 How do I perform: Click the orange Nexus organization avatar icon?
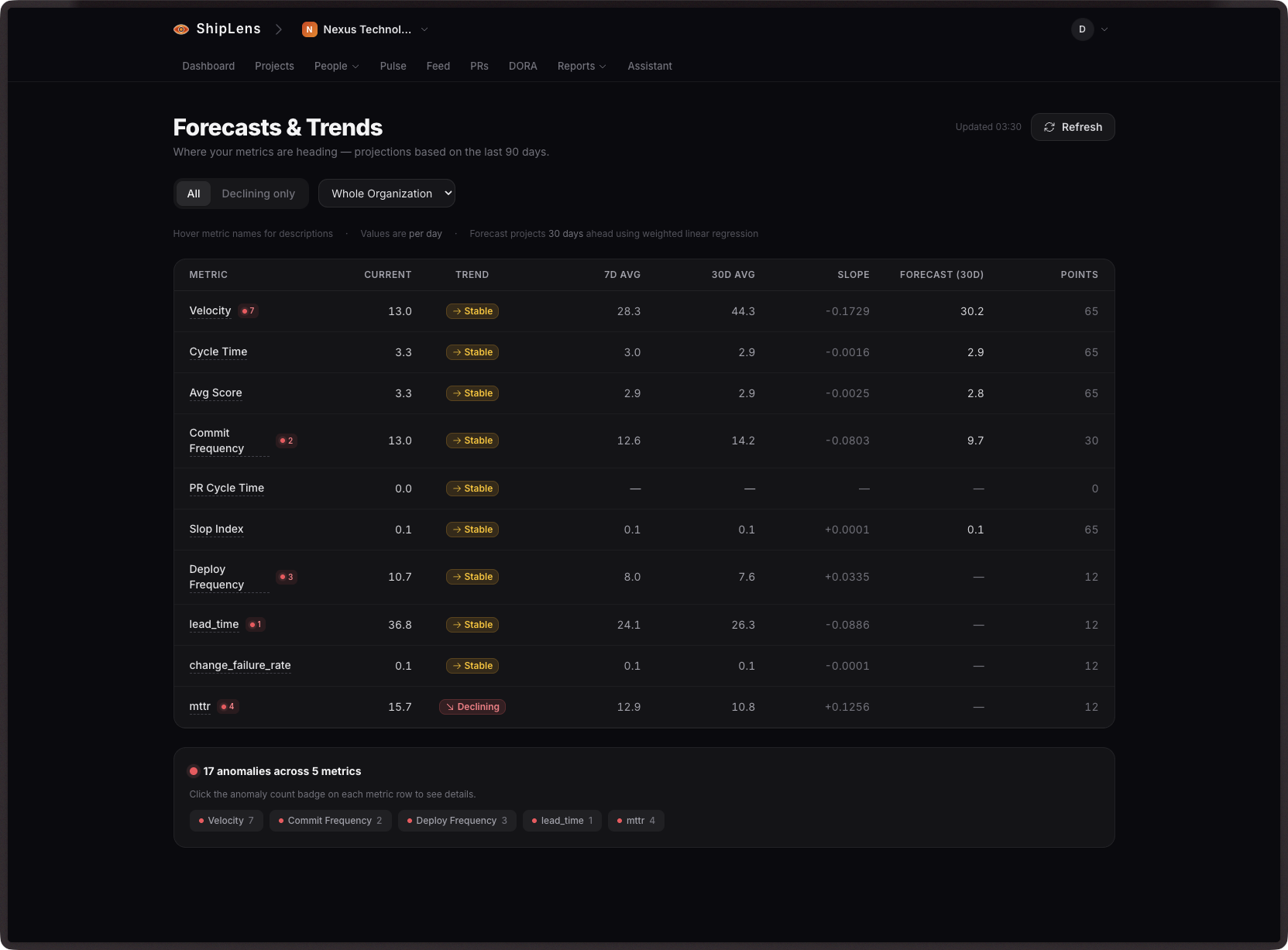coord(310,29)
